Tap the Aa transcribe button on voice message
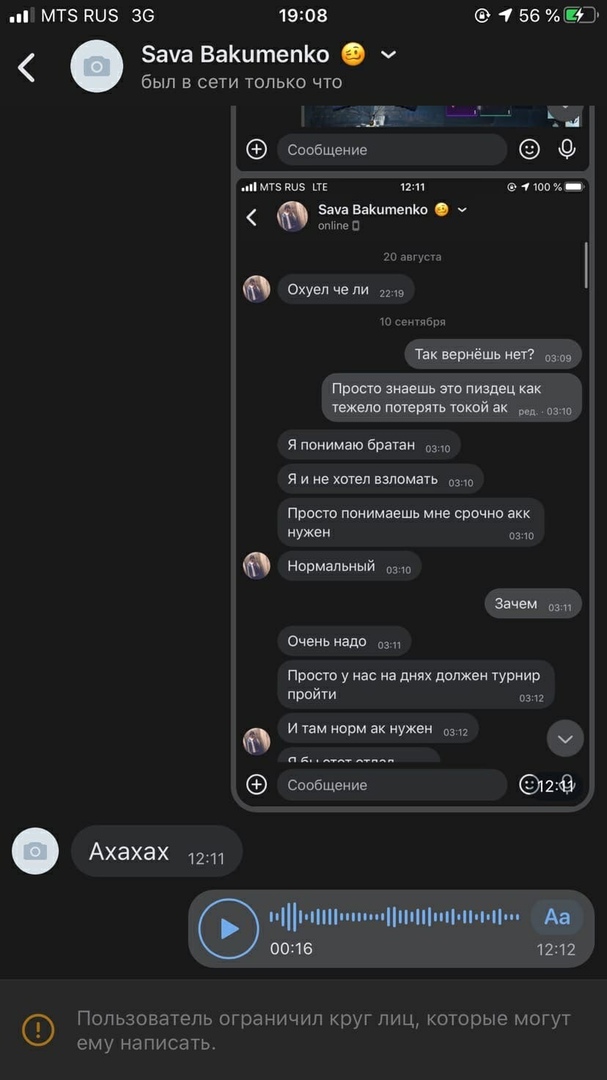The width and height of the screenshot is (607, 1080). click(557, 917)
